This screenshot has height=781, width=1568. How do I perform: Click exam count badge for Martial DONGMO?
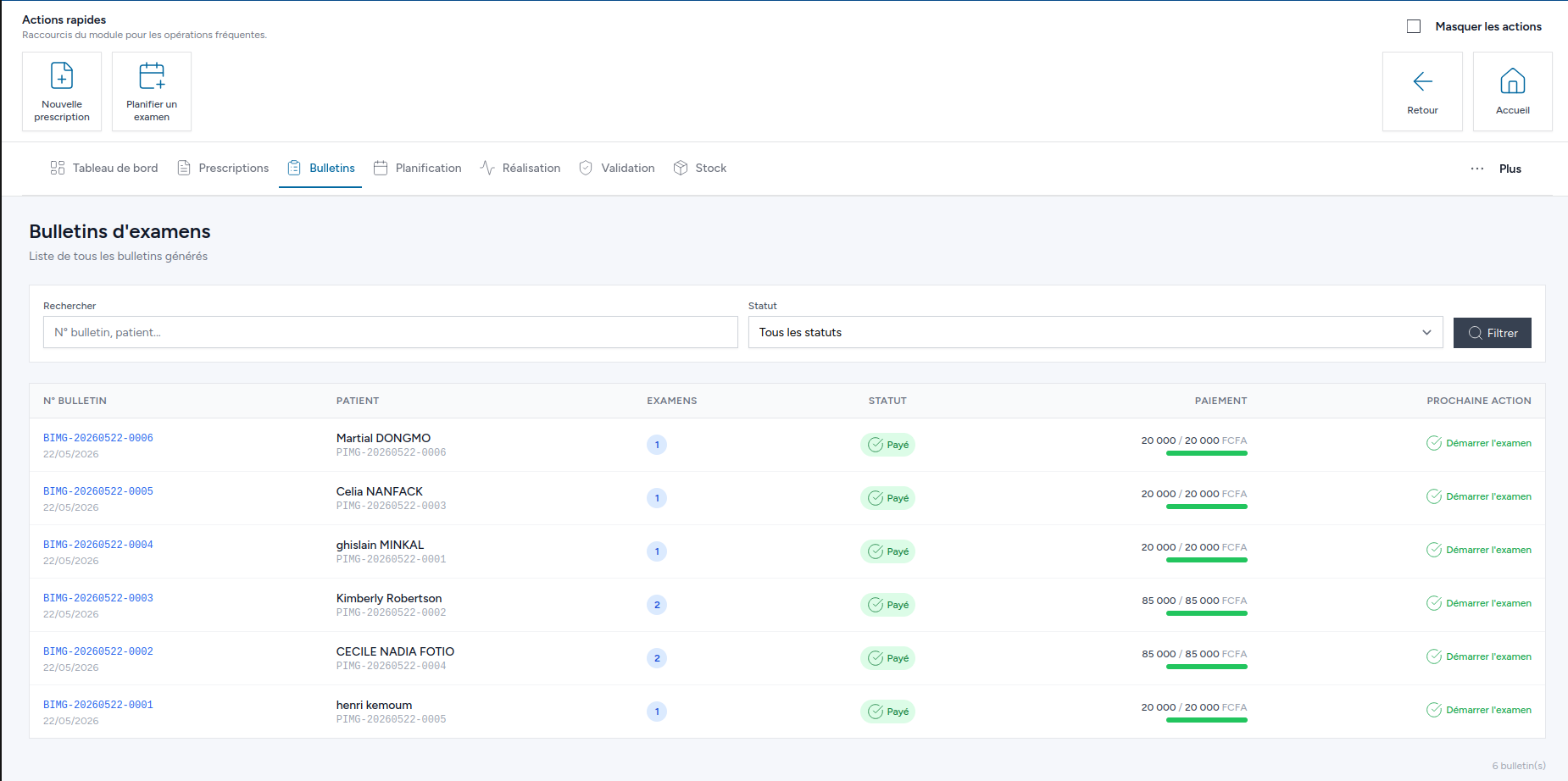[x=657, y=445]
